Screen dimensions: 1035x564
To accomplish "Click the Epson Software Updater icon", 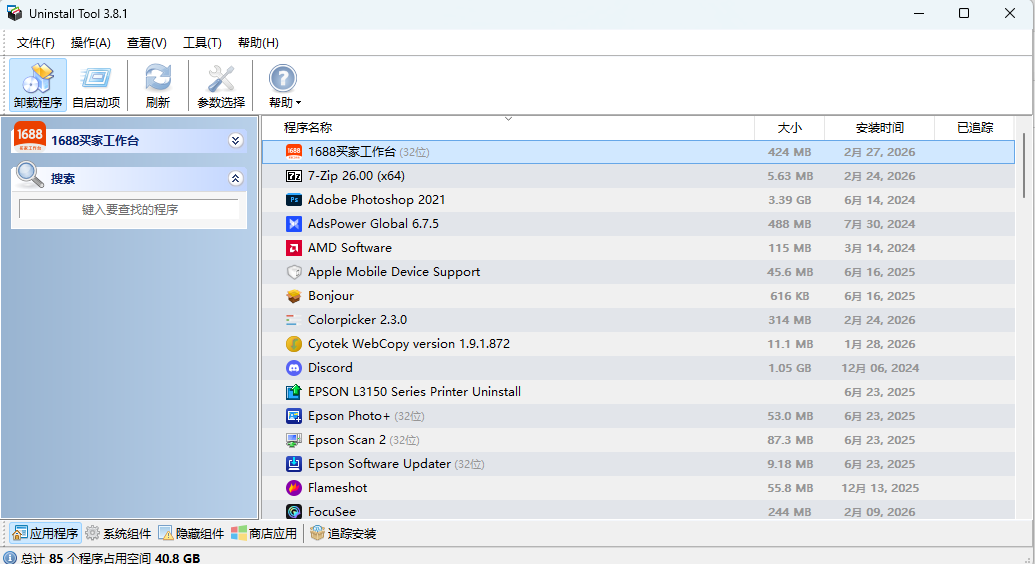I will pos(294,464).
